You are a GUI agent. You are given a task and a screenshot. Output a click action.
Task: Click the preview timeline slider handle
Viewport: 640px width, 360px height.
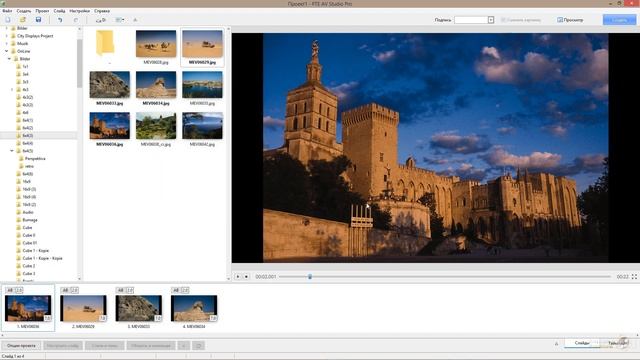[310, 276]
